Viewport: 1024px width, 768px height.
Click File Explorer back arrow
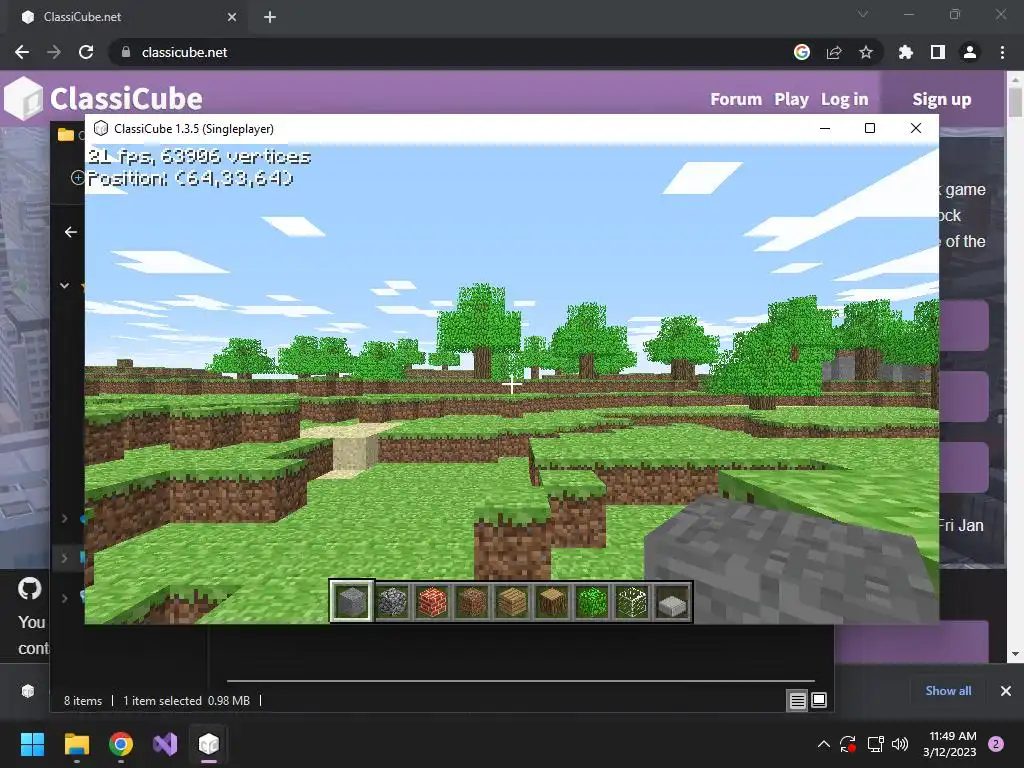pos(71,232)
